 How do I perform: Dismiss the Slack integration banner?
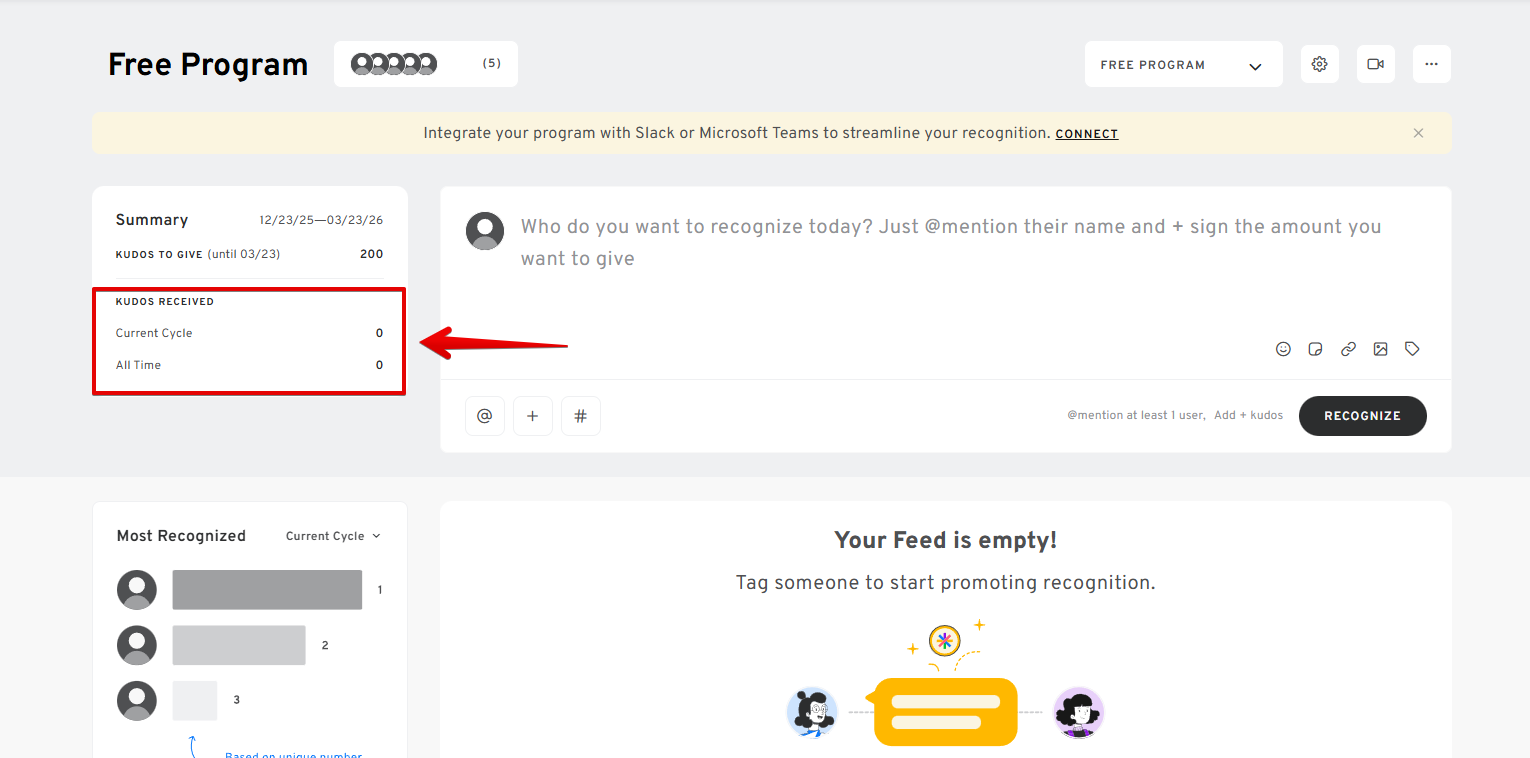click(x=1418, y=133)
